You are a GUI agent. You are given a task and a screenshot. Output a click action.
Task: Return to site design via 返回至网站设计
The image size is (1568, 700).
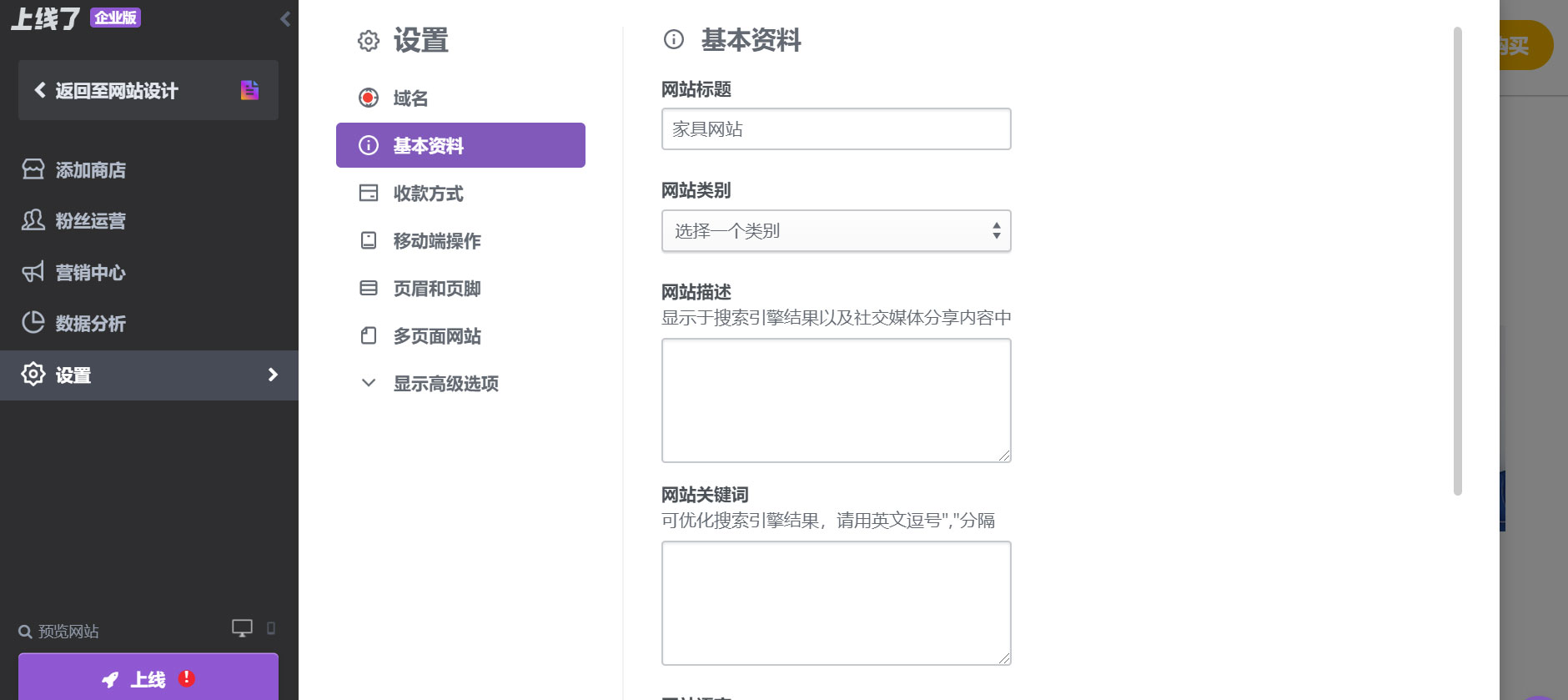148,90
